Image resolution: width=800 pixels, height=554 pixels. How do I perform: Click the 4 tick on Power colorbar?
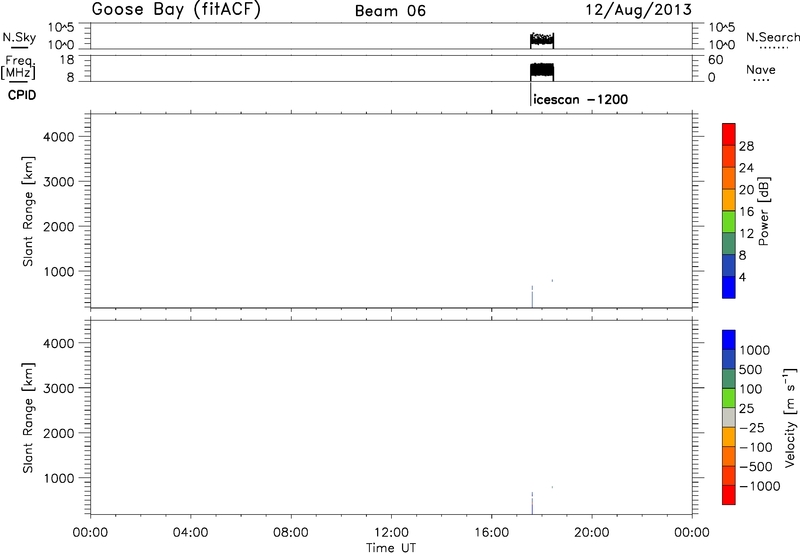coord(742,277)
